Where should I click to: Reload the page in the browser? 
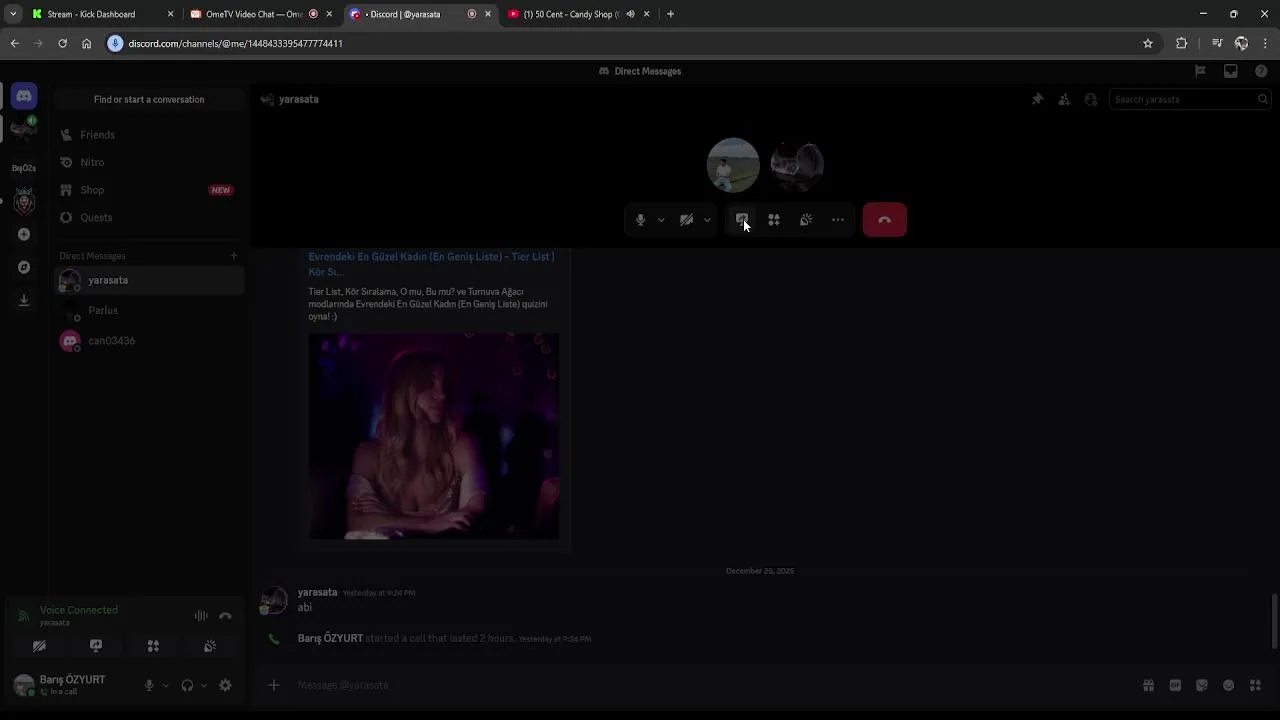point(62,43)
